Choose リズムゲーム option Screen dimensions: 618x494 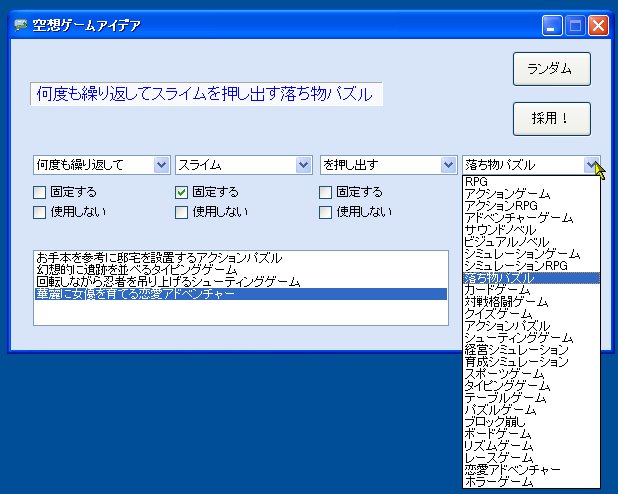click(x=531, y=446)
